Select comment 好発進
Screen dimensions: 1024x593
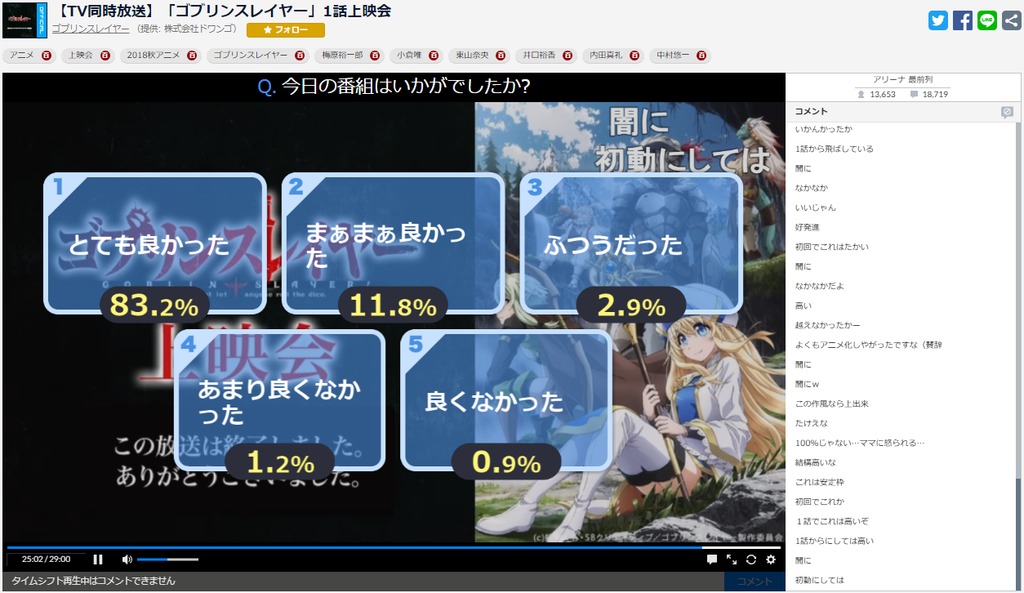point(807,227)
